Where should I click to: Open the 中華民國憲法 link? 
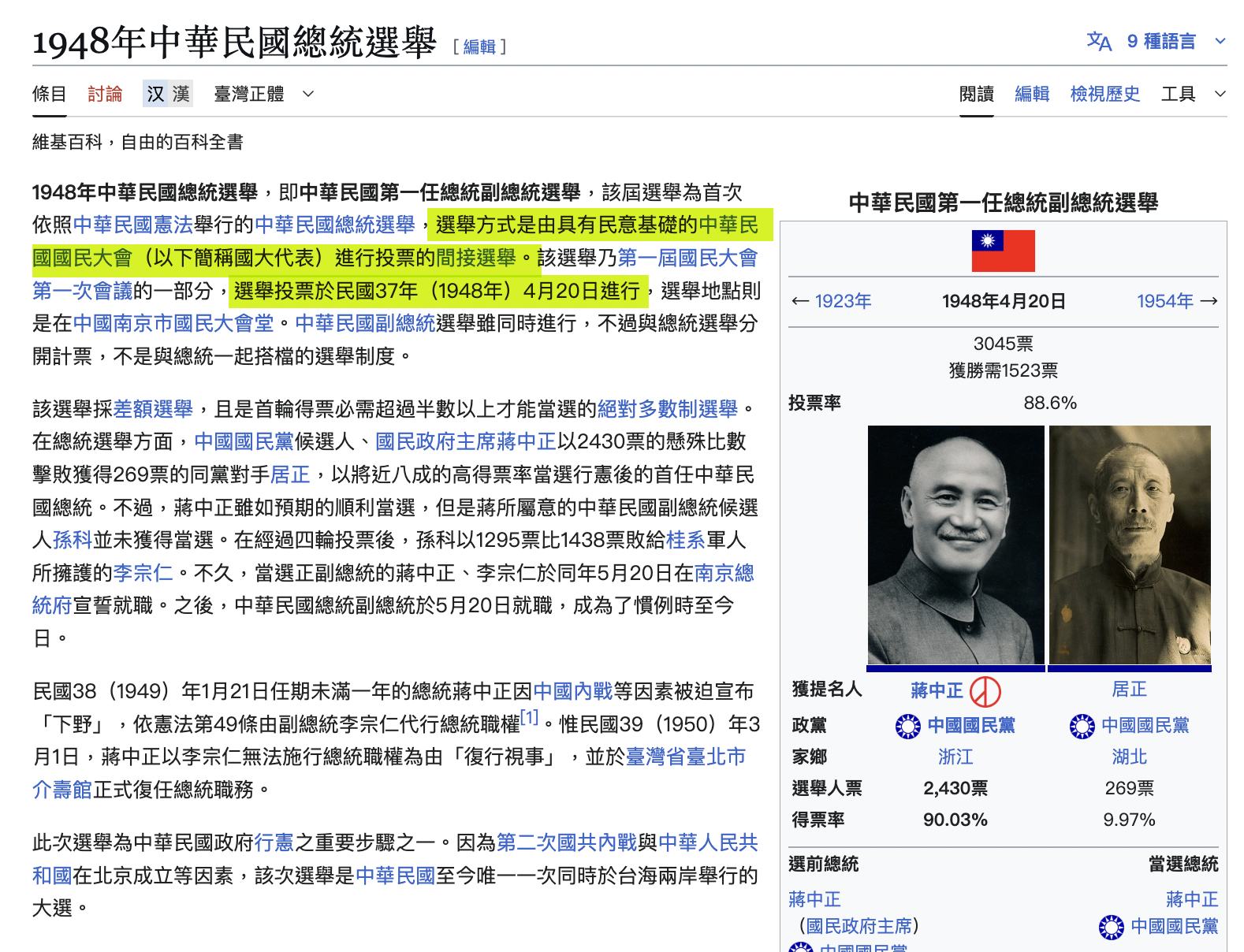pyautogui.click(x=133, y=225)
